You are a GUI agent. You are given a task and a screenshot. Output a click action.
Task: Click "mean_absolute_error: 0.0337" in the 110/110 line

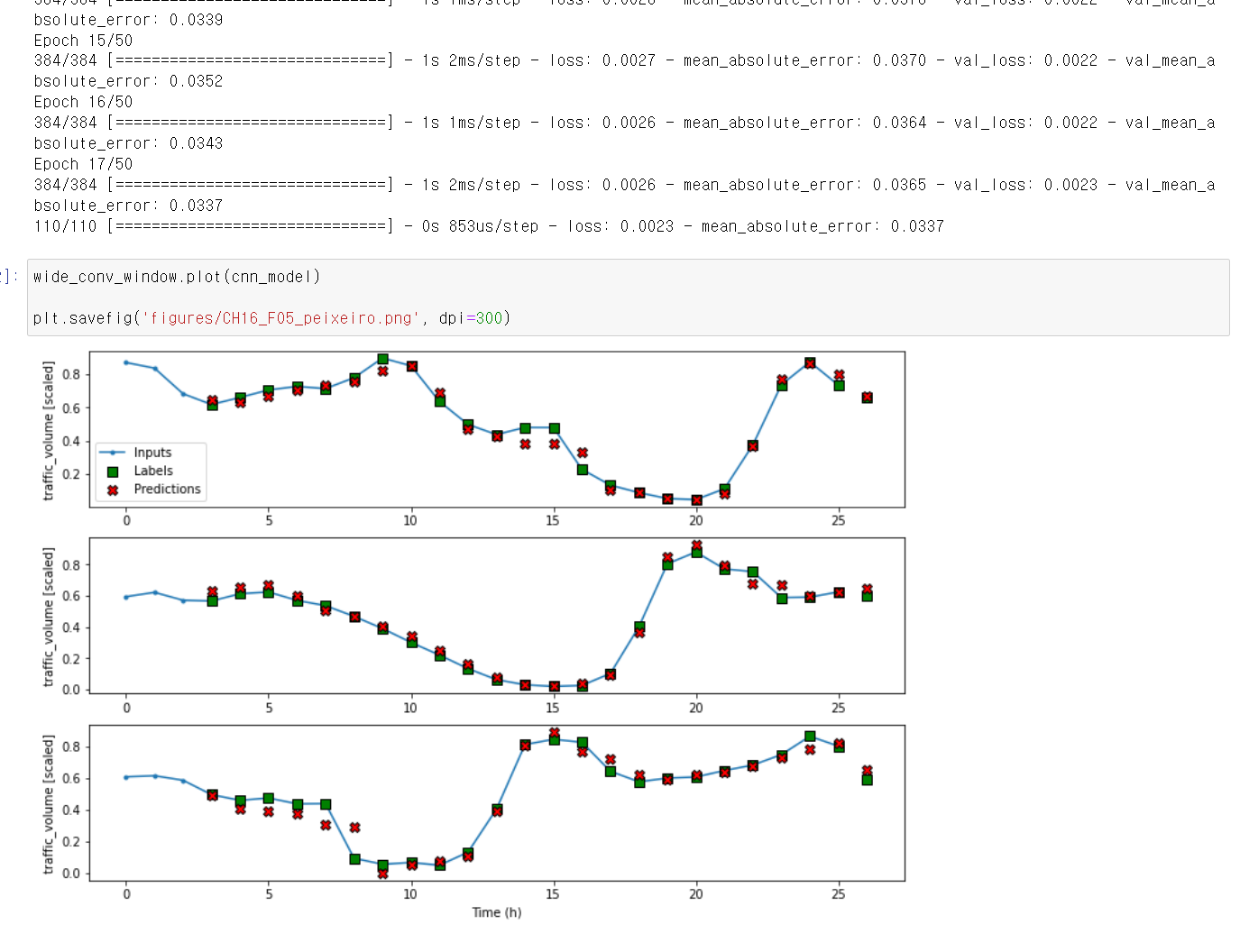822,226
